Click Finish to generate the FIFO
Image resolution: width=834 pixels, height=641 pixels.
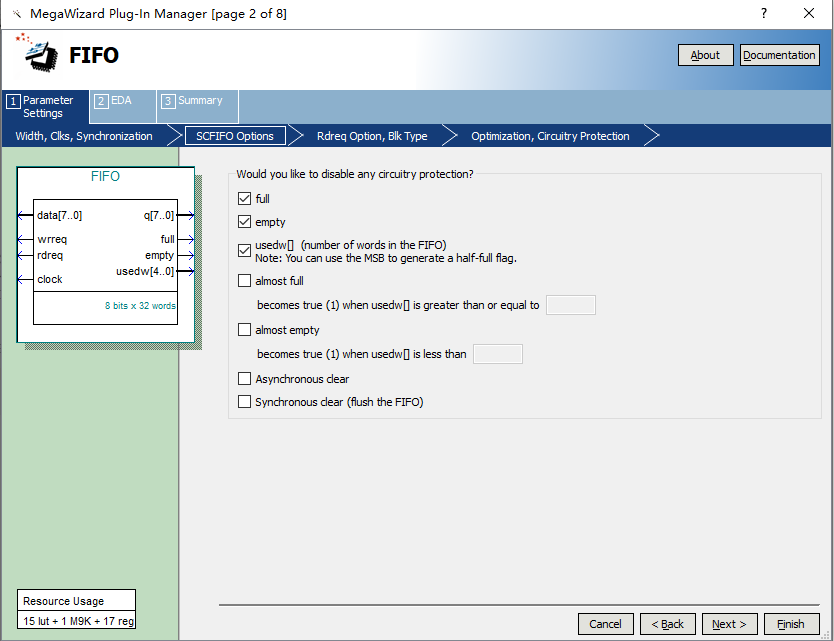tap(790, 623)
